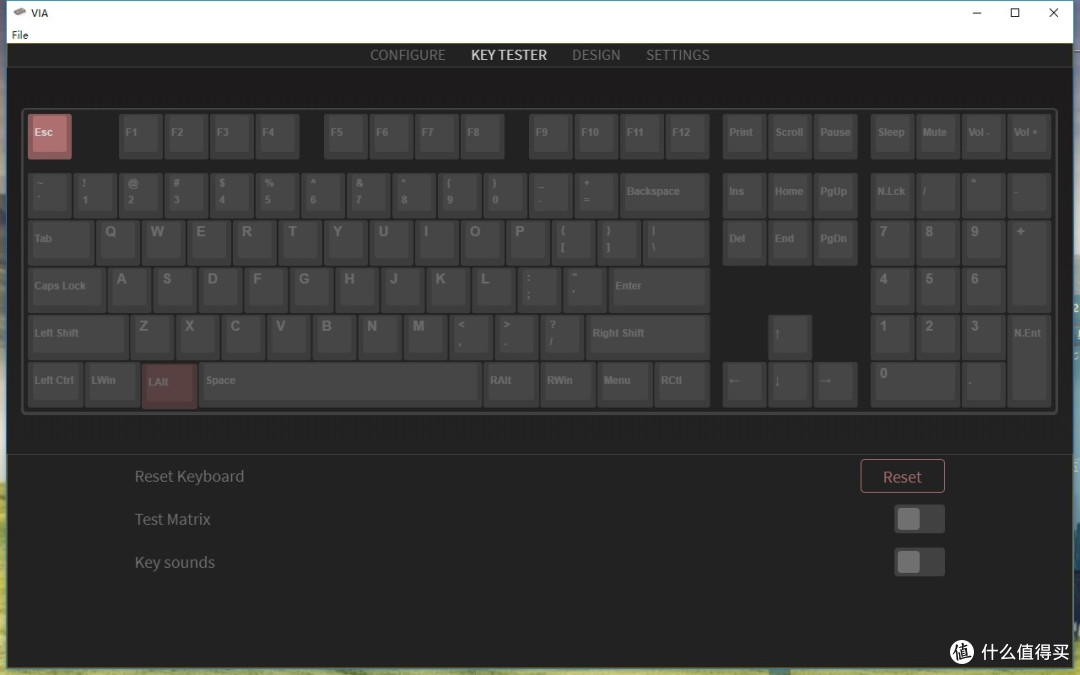Click the highlighted Esc key
The height and width of the screenshot is (675, 1080).
[50, 136]
